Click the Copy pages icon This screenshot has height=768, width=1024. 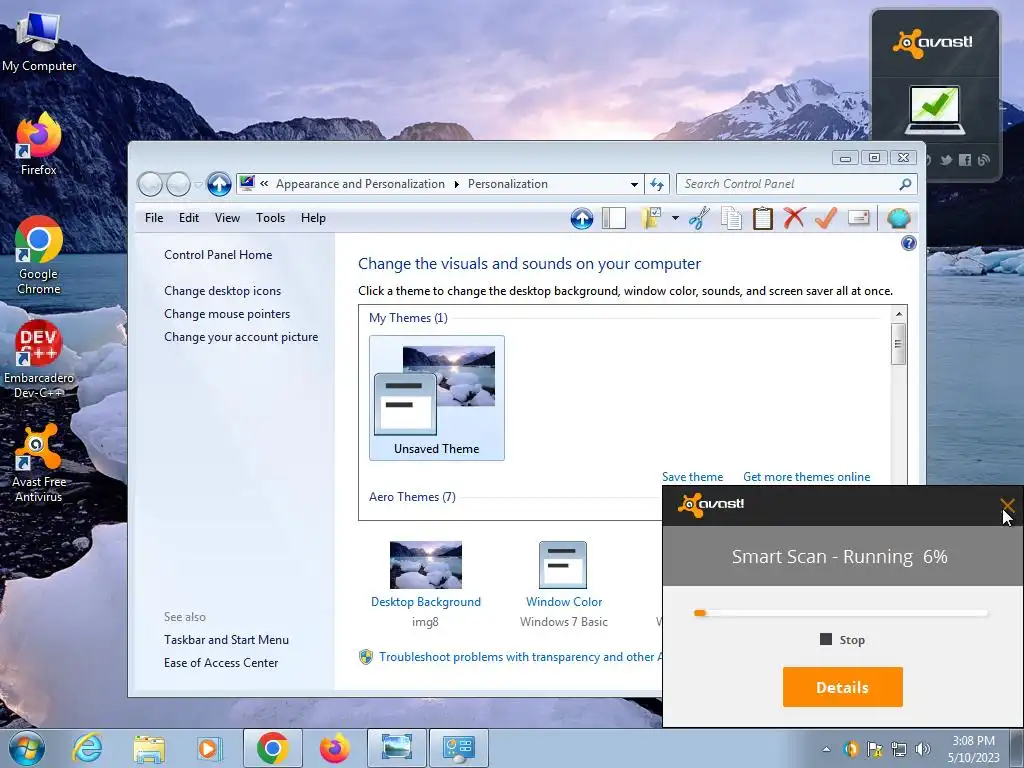tap(731, 218)
